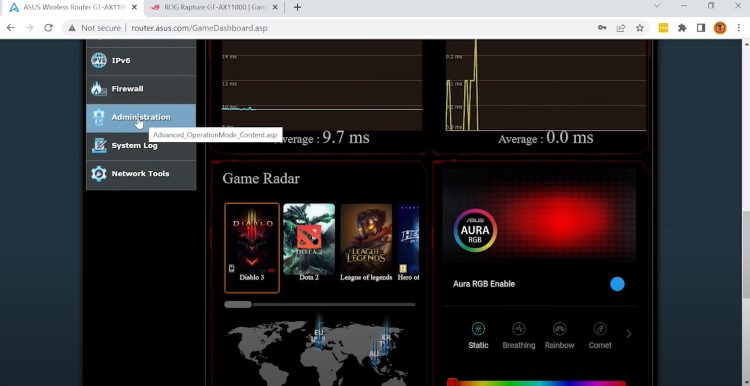
Task: Select the Dota 2 game card
Action: 309,243
